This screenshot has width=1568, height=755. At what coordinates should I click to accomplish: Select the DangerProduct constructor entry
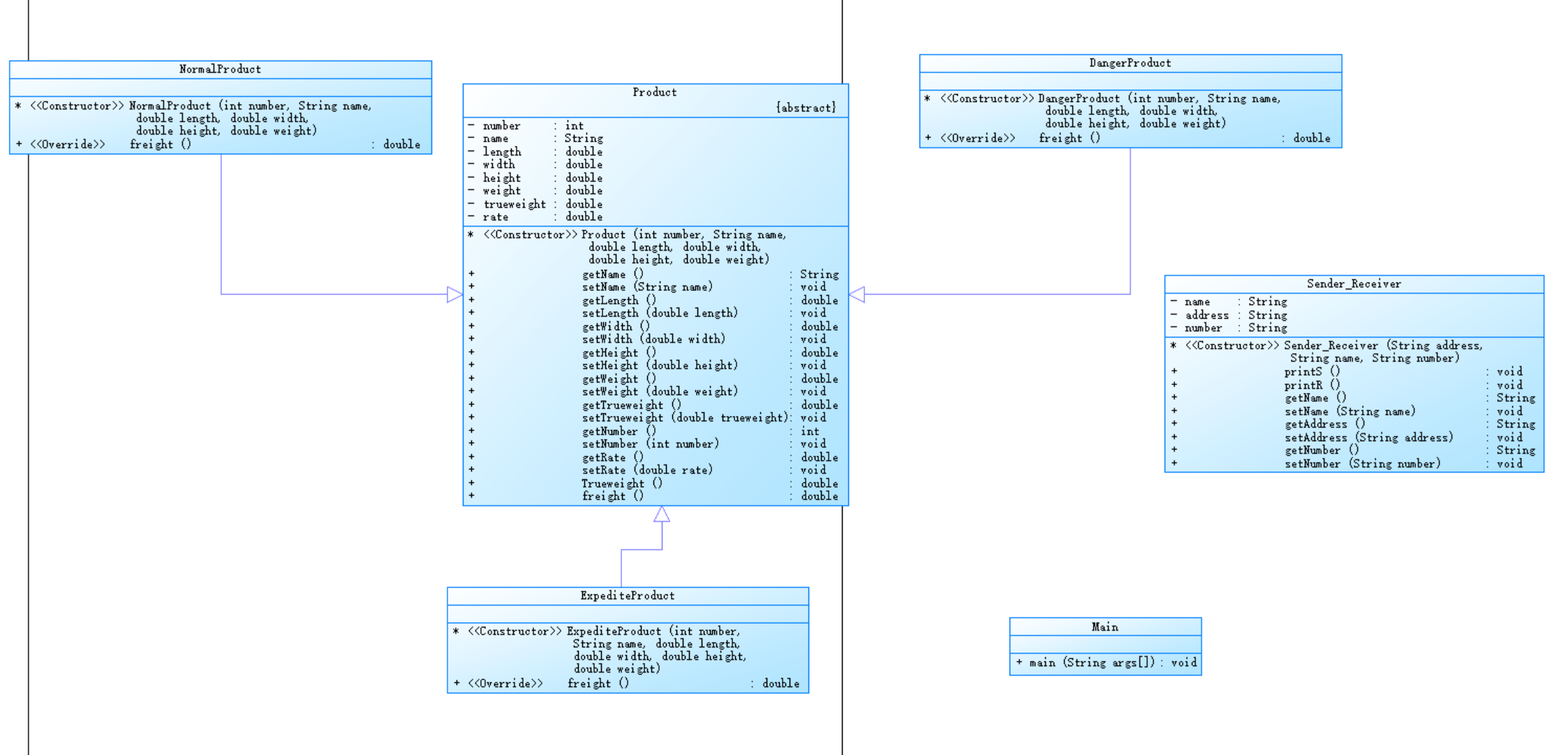(1159, 99)
